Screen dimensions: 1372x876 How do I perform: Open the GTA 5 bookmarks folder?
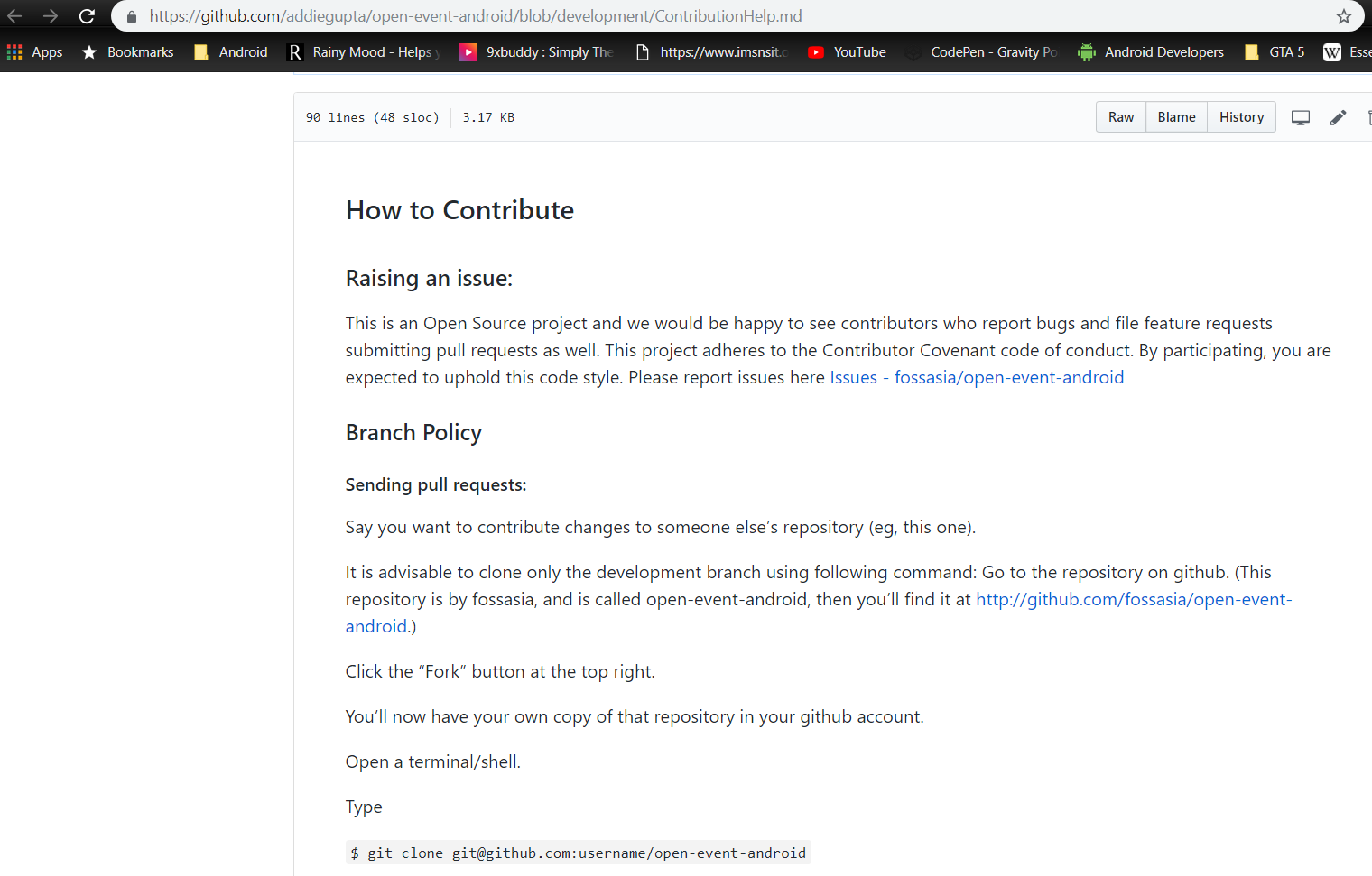pyautogui.click(x=1275, y=52)
